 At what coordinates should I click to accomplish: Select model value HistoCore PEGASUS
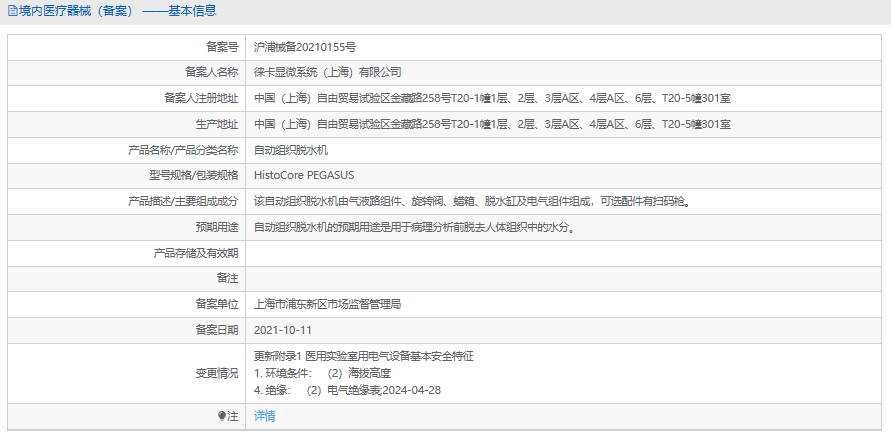[304, 176]
